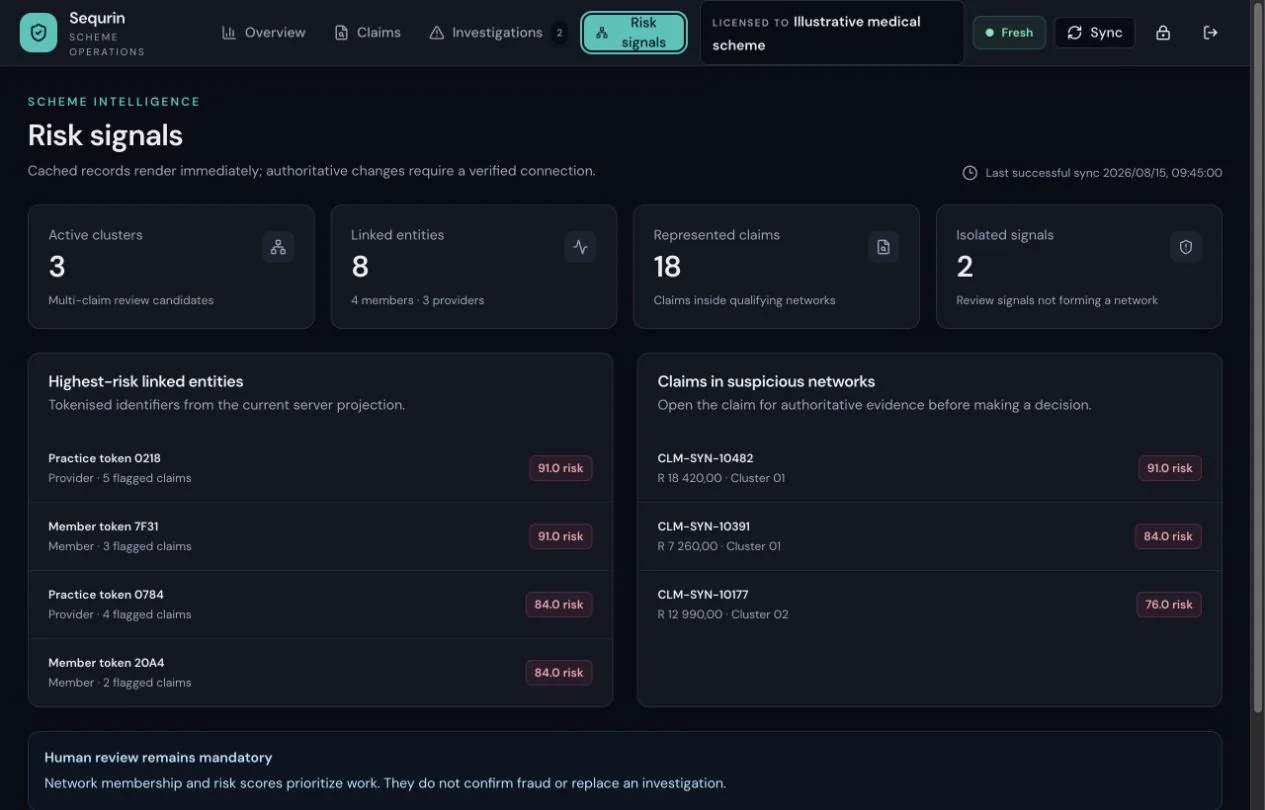Click 76.0 risk badge for CLM-SYN-10177
Screen dimensions: 1265x810
[1169, 604]
